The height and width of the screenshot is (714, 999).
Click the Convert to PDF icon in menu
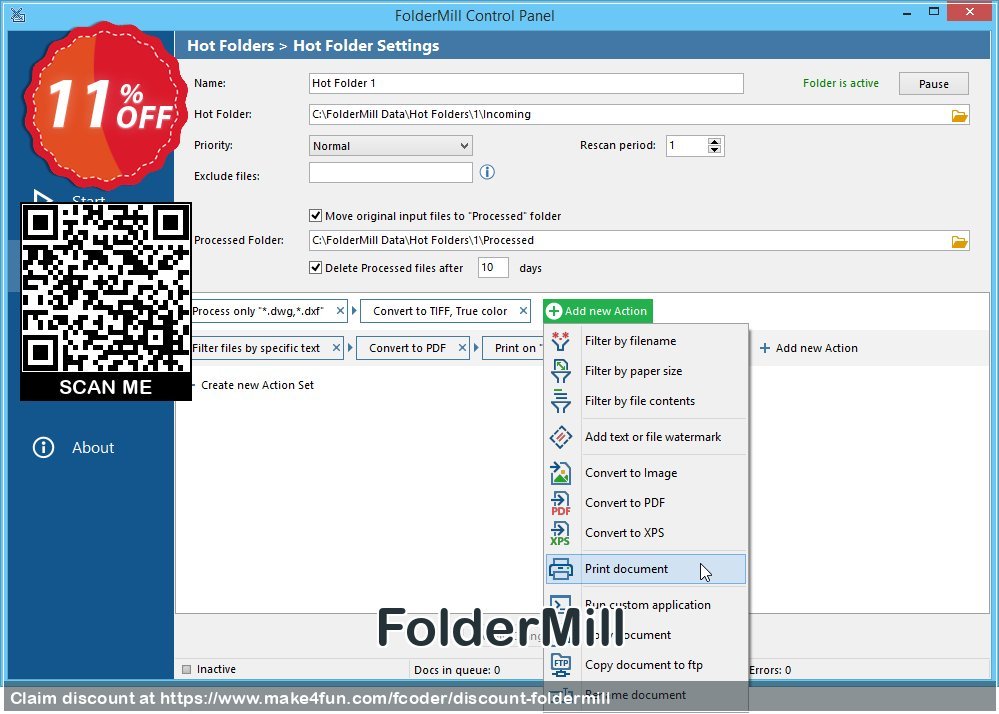click(x=561, y=503)
